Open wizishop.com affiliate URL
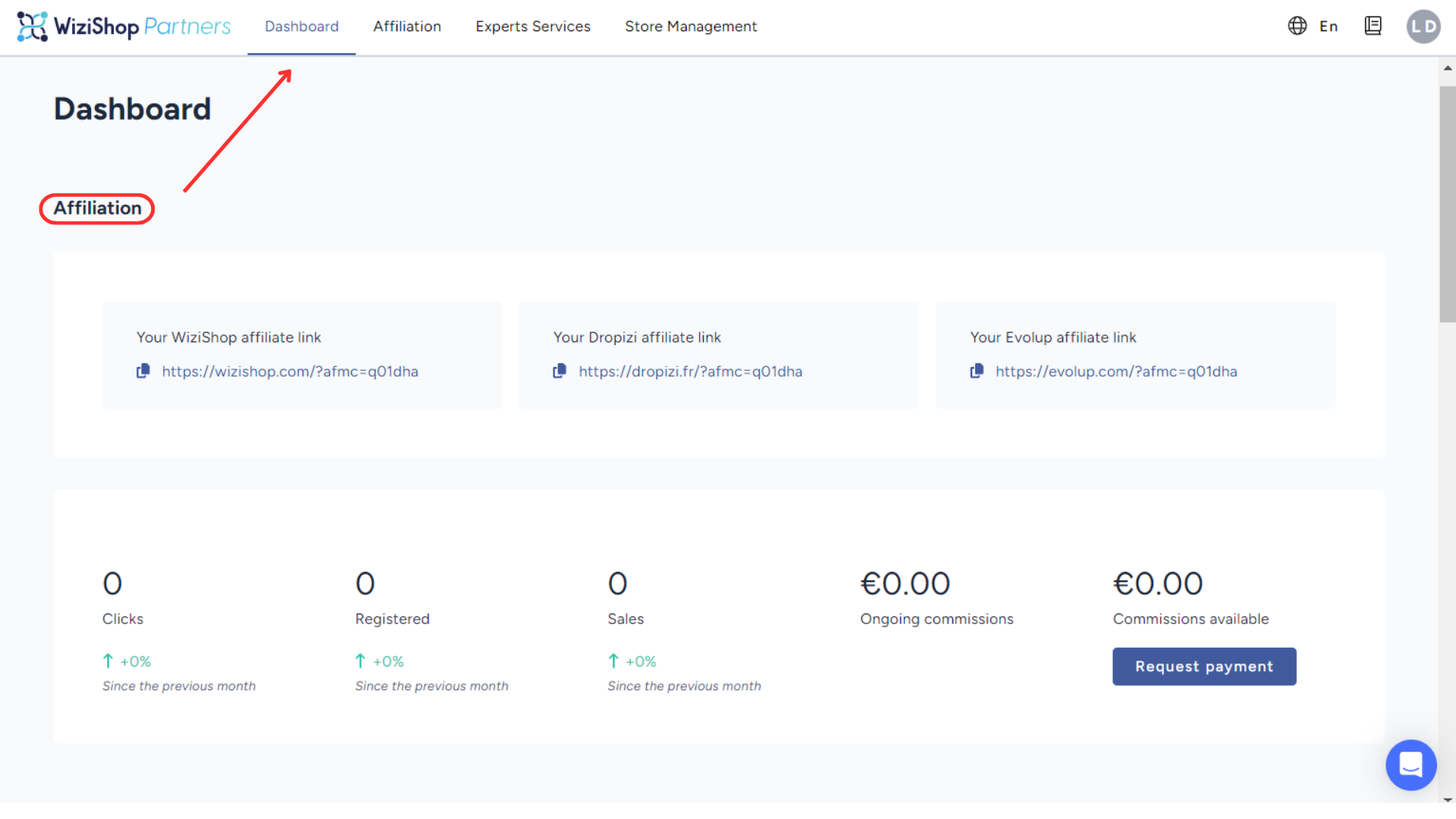This screenshot has height=819, width=1456. click(x=290, y=372)
